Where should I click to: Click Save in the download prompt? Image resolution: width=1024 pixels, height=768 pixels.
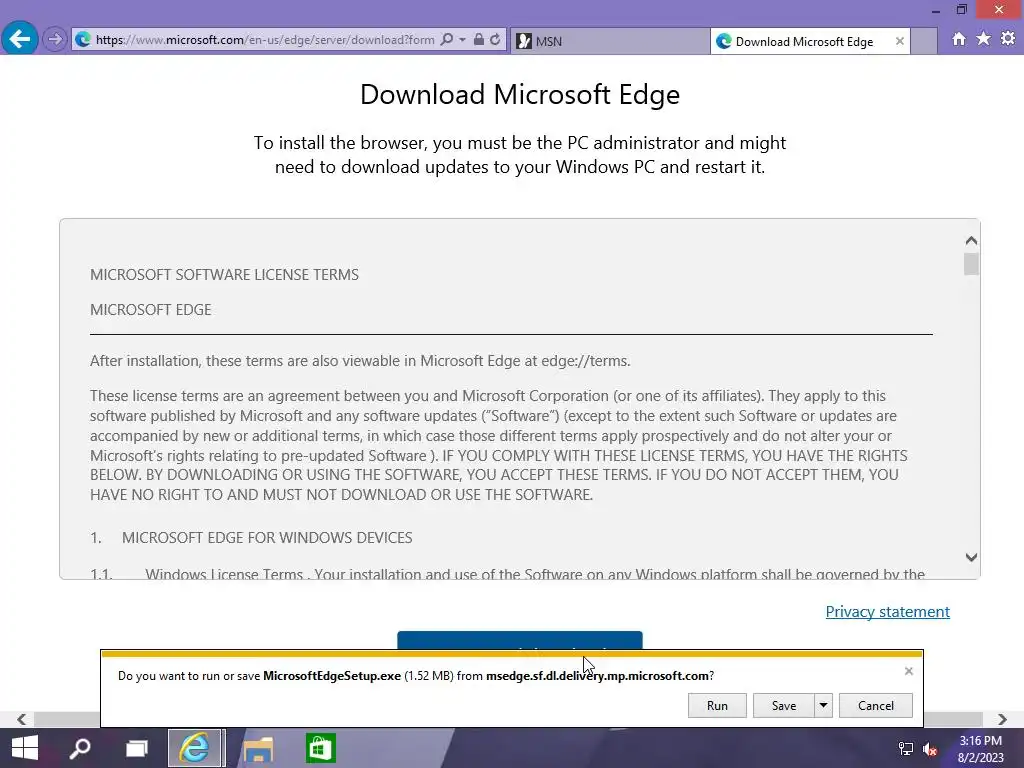784,705
